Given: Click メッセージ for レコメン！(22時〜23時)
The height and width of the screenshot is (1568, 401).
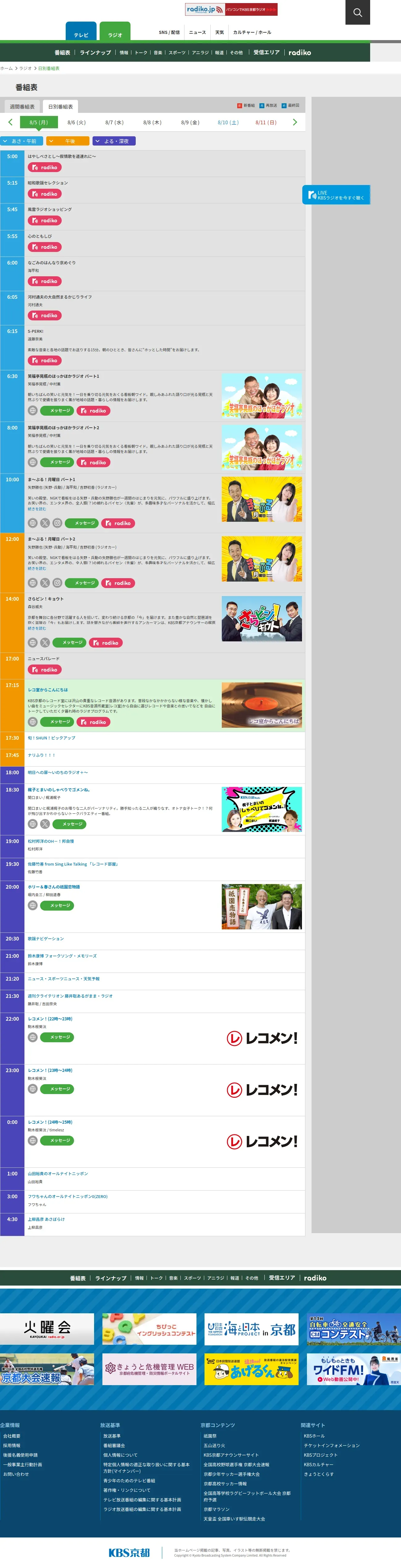Looking at the screenshot, I should tap(56, 1037).
